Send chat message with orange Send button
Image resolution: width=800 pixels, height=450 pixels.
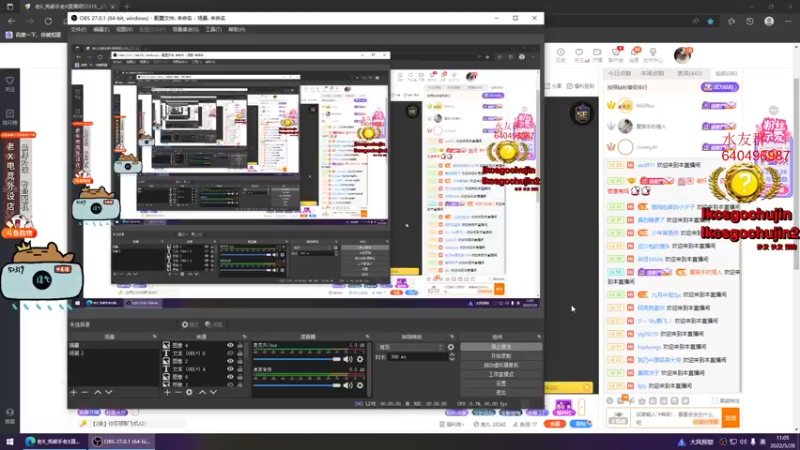click(x=731, y=418)
